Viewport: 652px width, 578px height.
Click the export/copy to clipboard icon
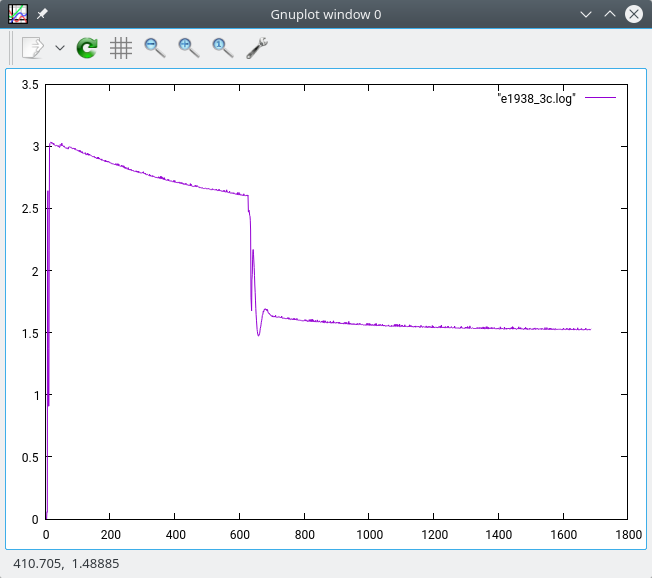(x=32, y=48)
